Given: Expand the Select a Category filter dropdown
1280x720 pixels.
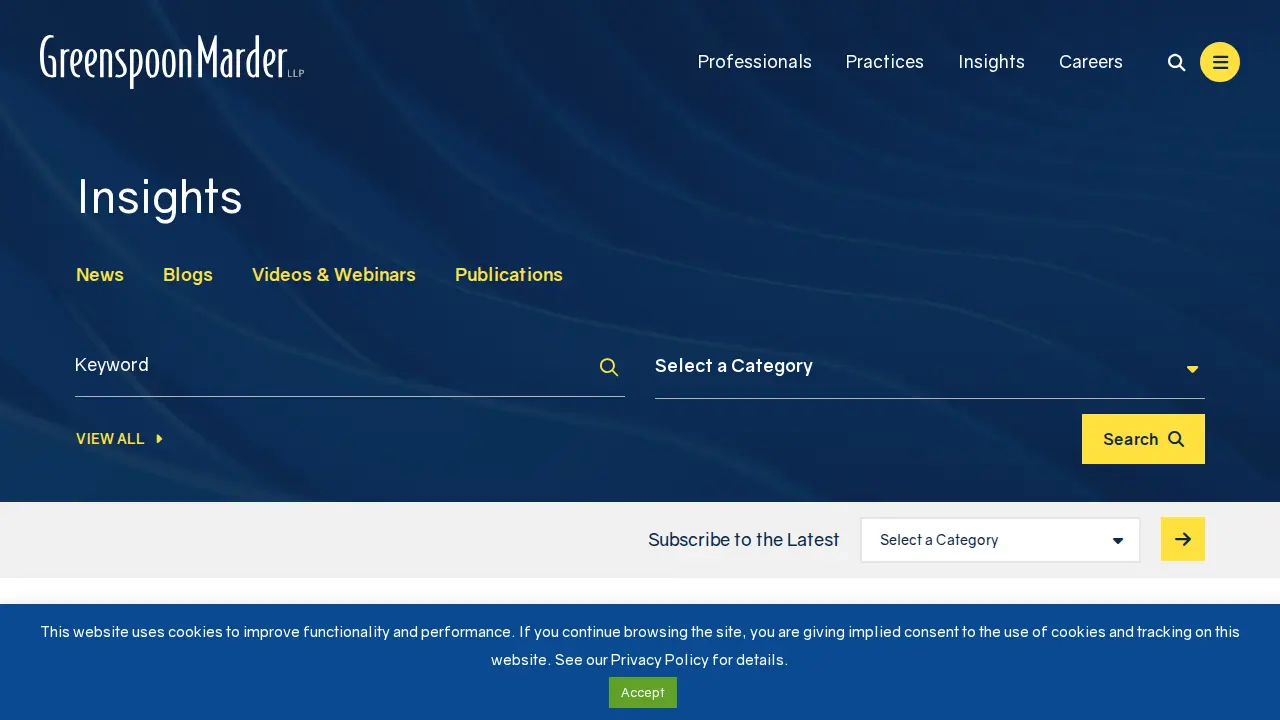Looking at the screenshot, I should pyautogui.click(x=930, y=367).
